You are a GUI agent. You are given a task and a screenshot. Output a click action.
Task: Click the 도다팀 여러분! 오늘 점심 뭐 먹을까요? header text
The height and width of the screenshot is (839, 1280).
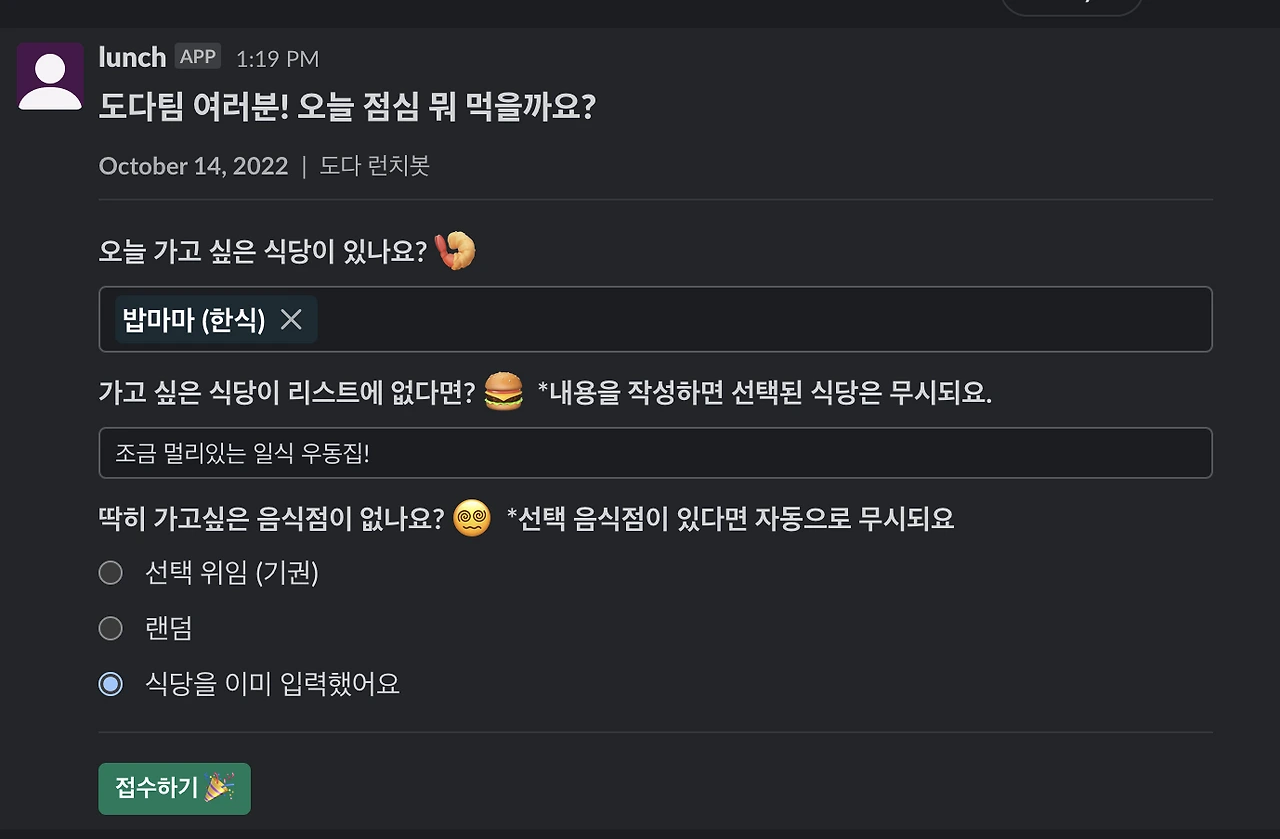tap(347, 107)
